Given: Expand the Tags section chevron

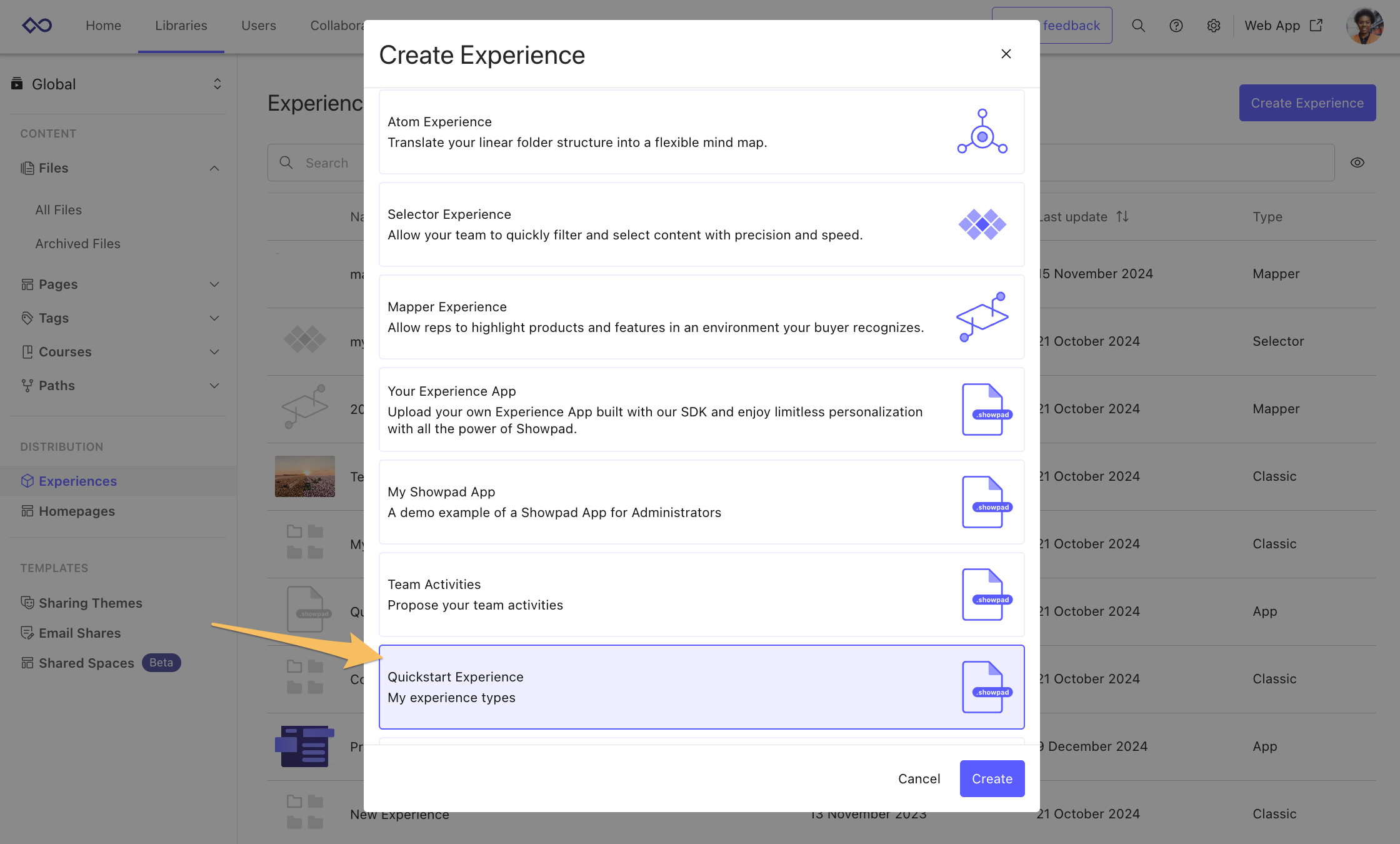Looking at the screenshot, I should pyautogui.click(x=214, y=318).
